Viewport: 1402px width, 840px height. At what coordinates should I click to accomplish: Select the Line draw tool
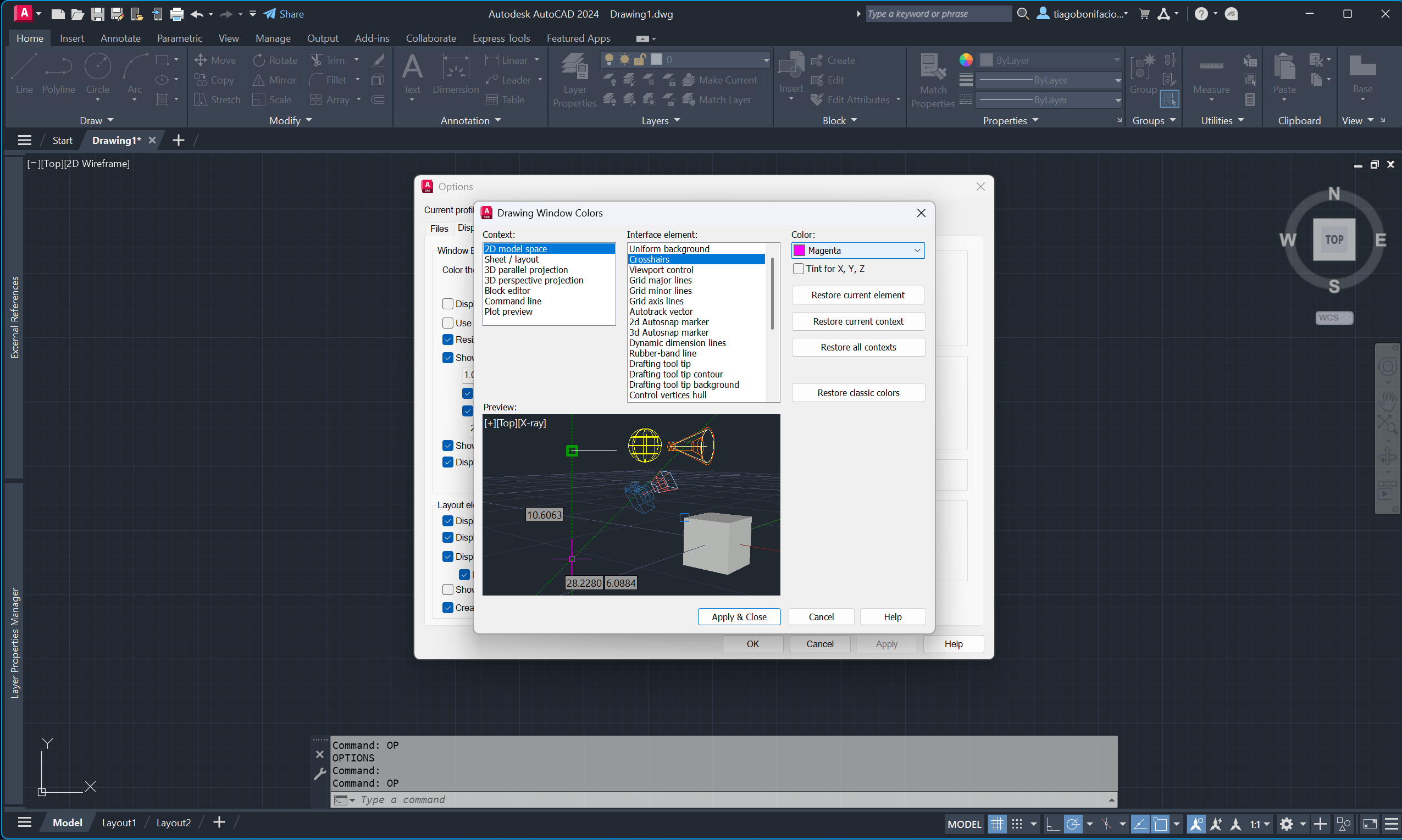24,74
